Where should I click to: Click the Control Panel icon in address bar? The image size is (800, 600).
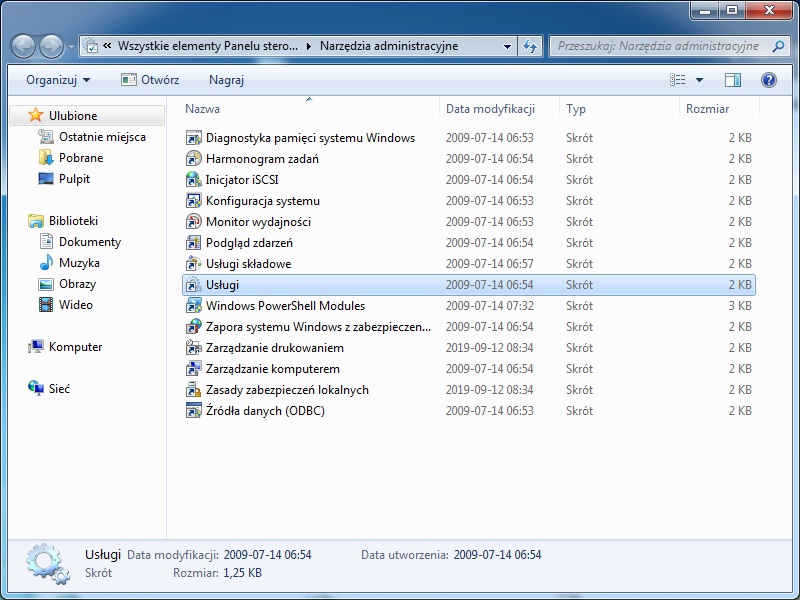(x=90, y=46)
